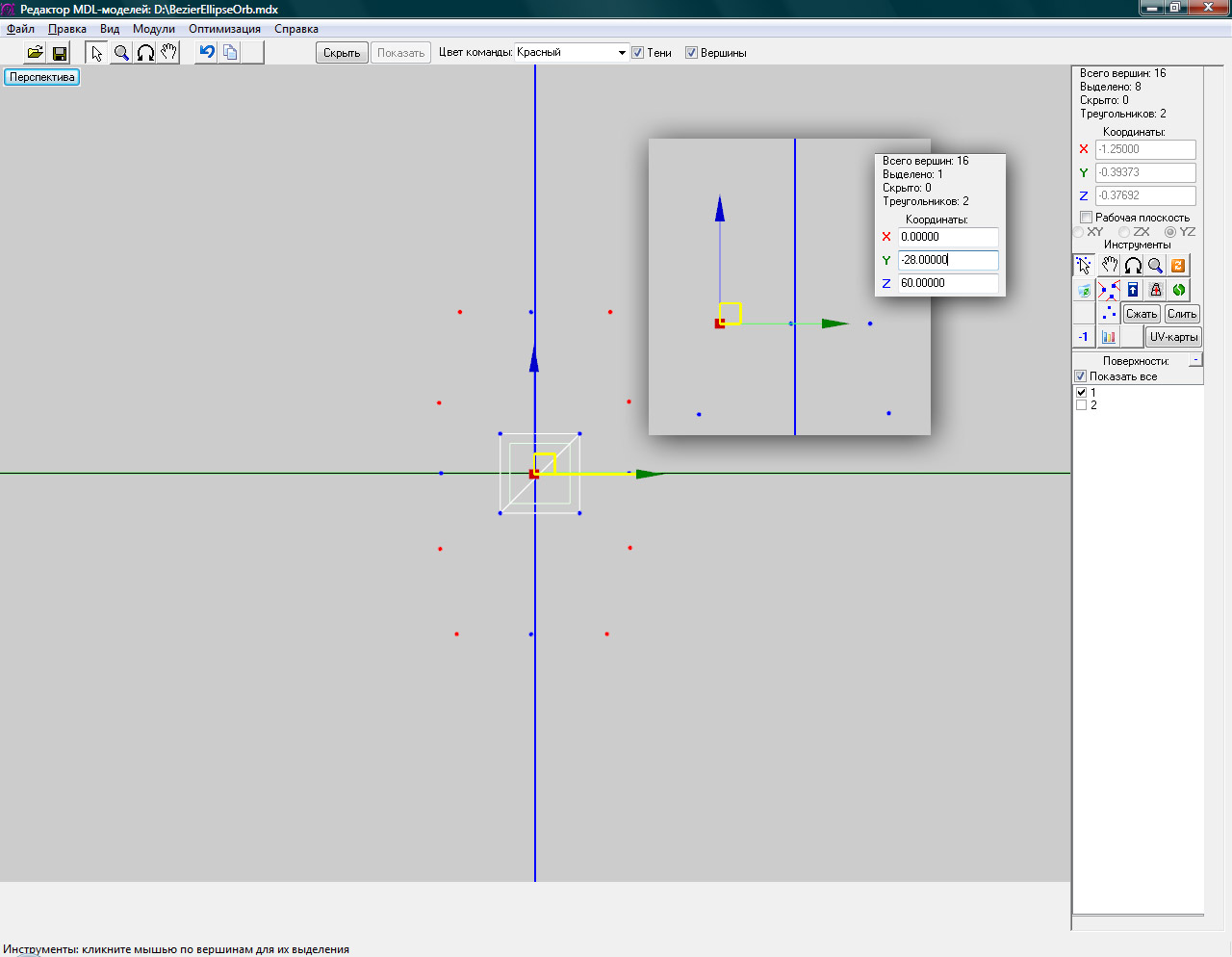Click the copy icon in the top toolbar
This screenshot has width=1232, height=957.
click(230, 52)
